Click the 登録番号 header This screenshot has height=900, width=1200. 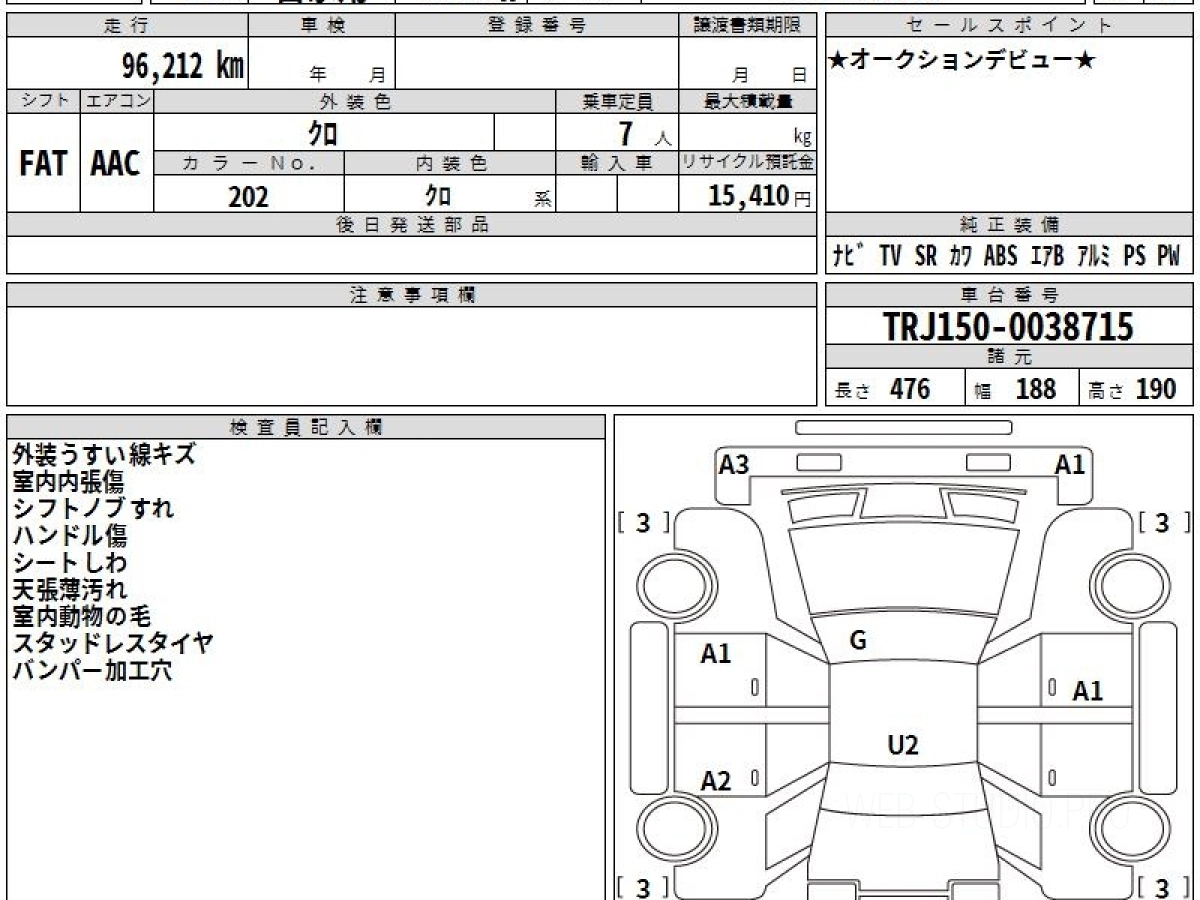(537, 26)
